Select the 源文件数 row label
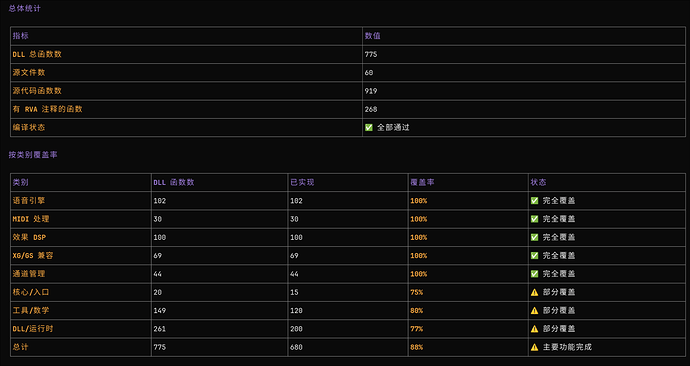690x366 pixels. (29, 73)
